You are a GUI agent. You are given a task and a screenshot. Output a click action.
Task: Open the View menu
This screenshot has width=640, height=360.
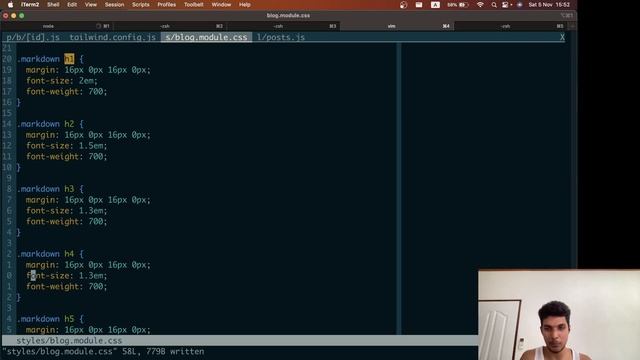pos(91,5)
